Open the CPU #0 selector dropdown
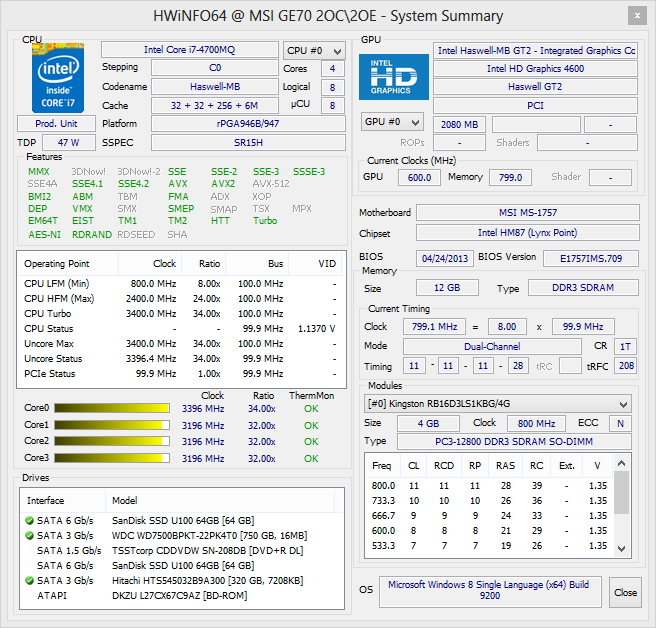The image size is (656, 628). [x=314, y=51]
